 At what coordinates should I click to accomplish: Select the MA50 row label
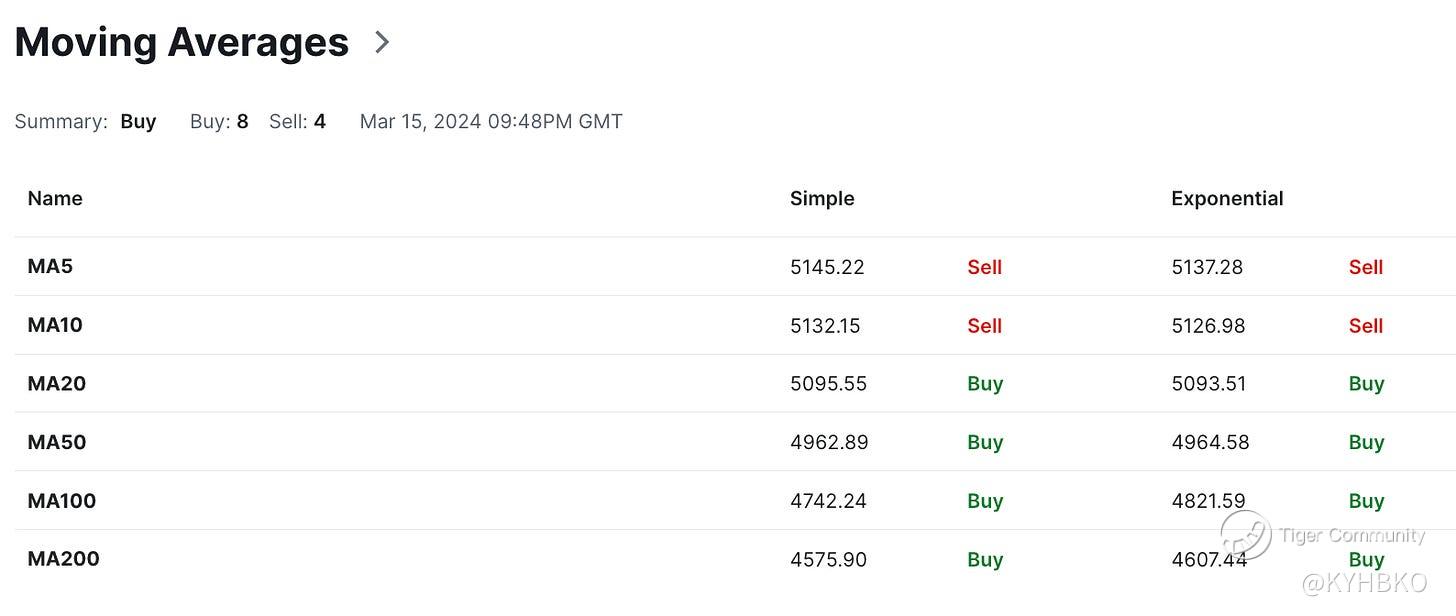pos(57,442)
